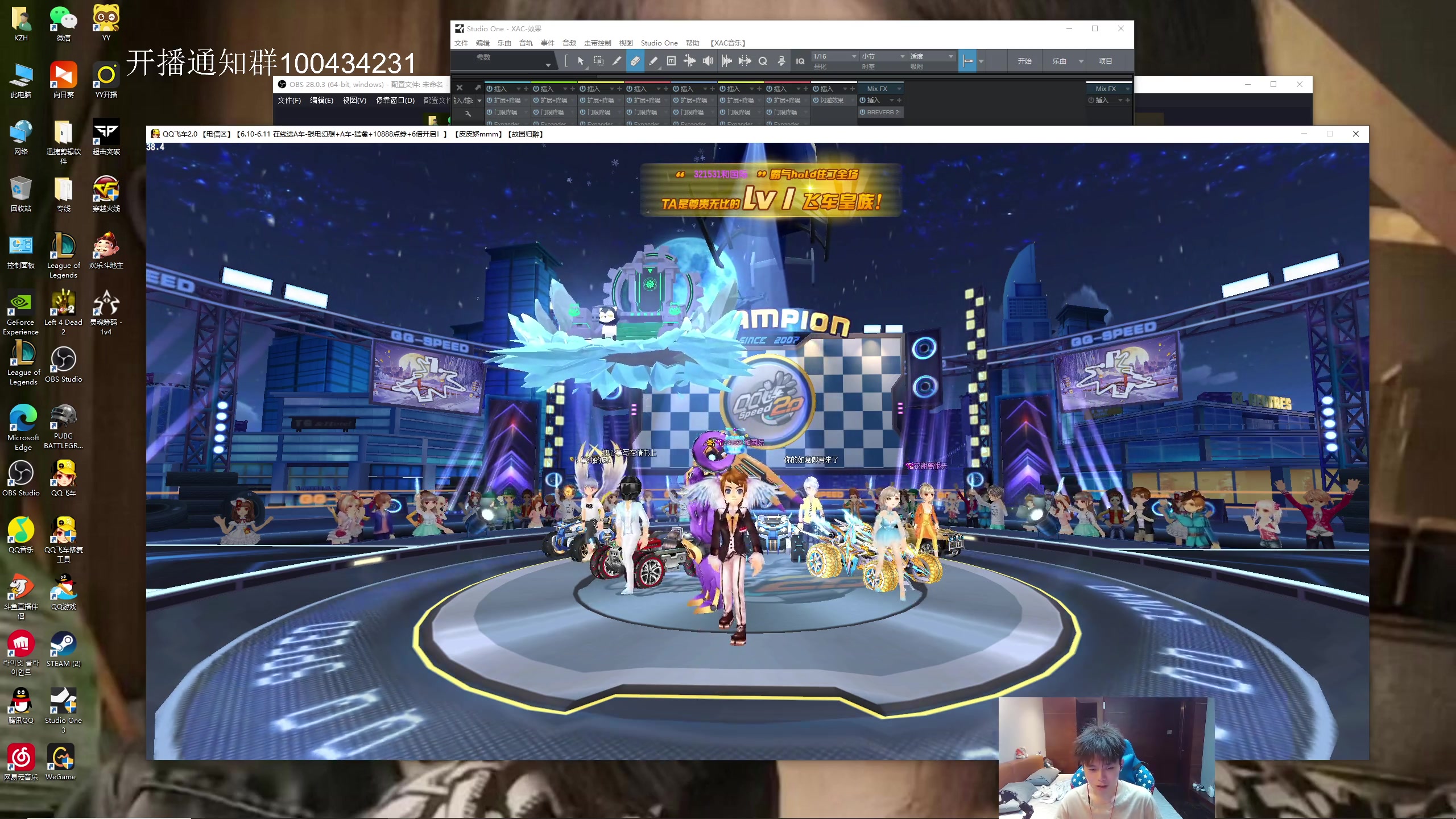Screen dimensions: 1456x819
Task: Toggle power of 闪避效果 insert
Action: pyautogui.click(x=816, y=100)
